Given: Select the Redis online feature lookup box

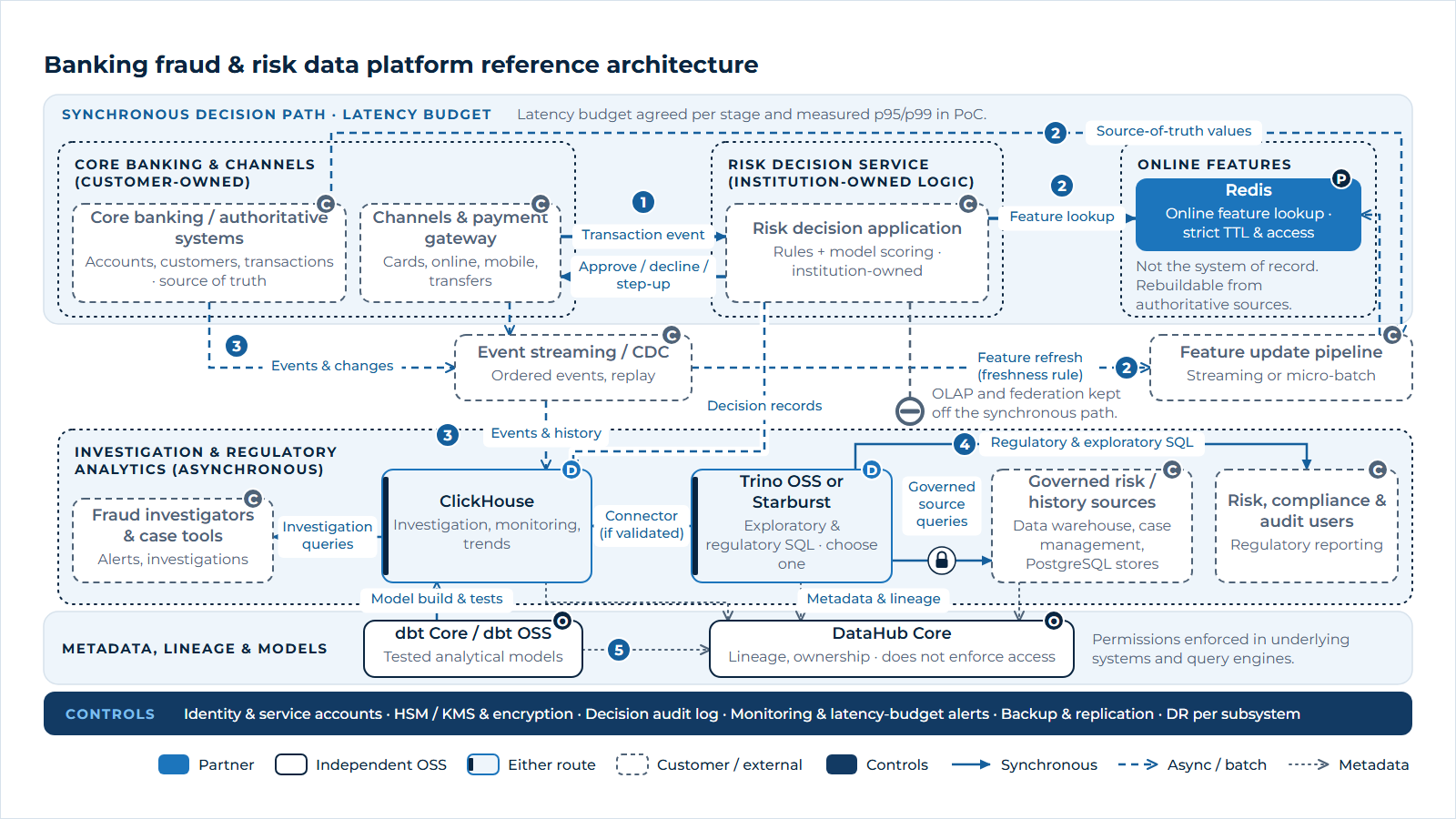Looking at the screenshot, I should [x=1249, y=215].
